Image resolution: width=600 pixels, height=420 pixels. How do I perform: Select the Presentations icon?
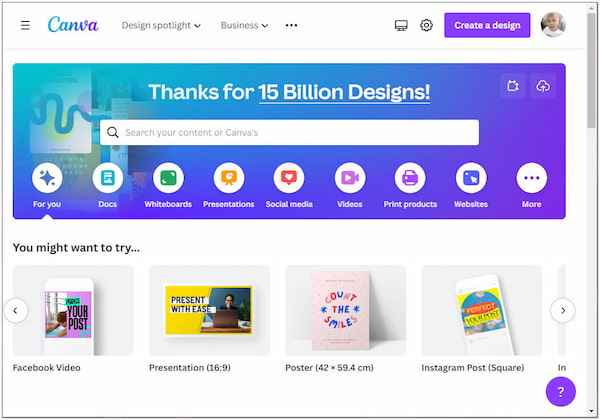[229, 178]
